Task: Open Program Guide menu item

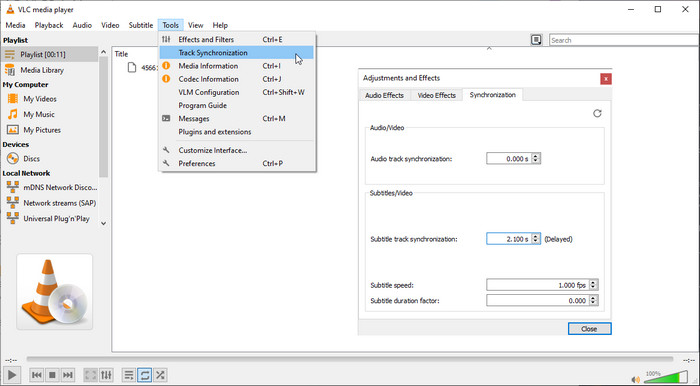Action: [237, 105]
